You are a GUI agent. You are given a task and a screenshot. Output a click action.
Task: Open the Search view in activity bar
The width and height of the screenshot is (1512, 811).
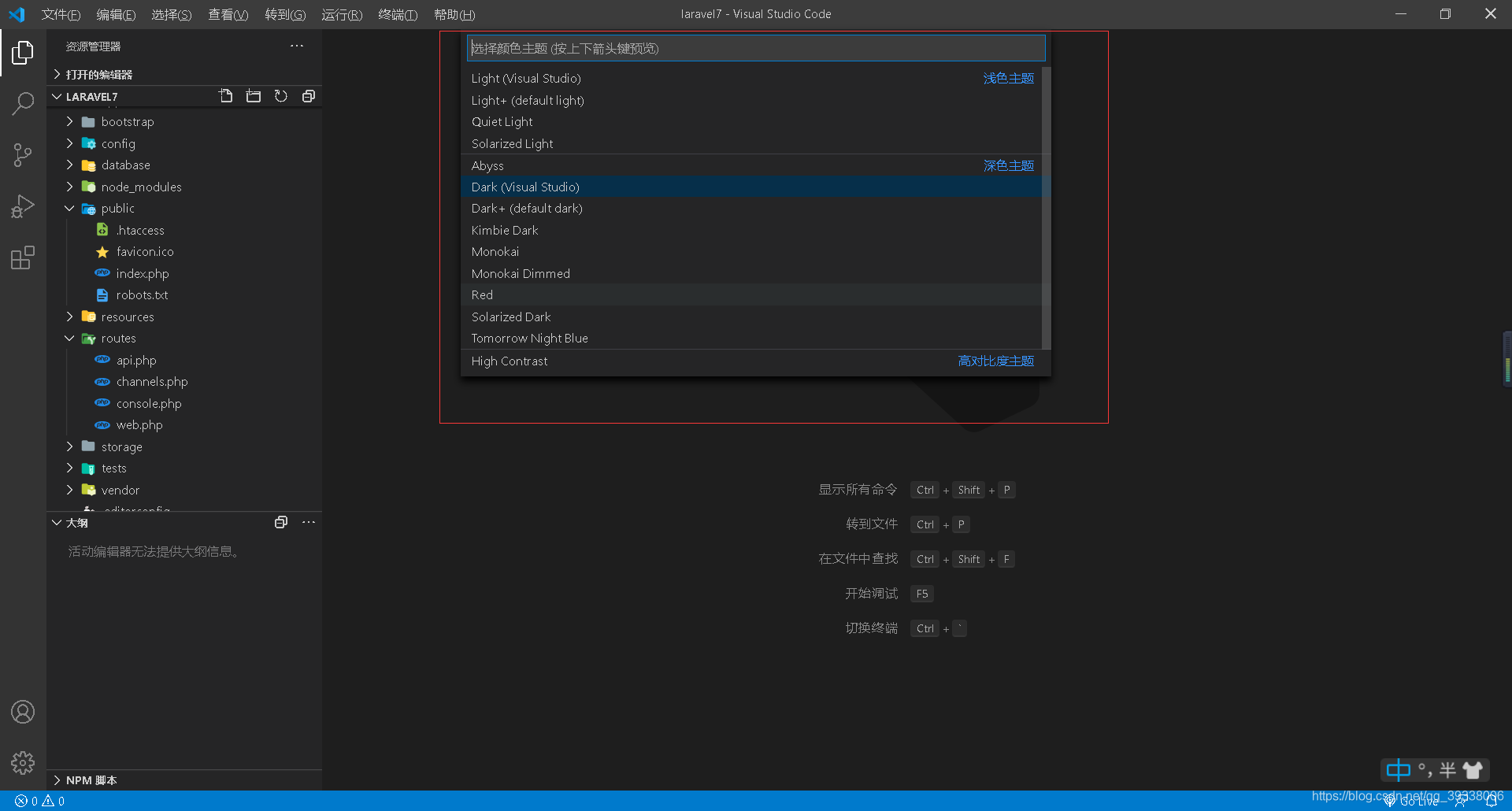pos(23,103)
